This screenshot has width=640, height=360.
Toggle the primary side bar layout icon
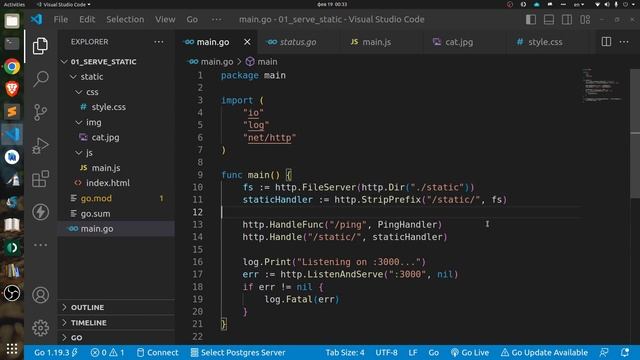(x=531, y=19)
